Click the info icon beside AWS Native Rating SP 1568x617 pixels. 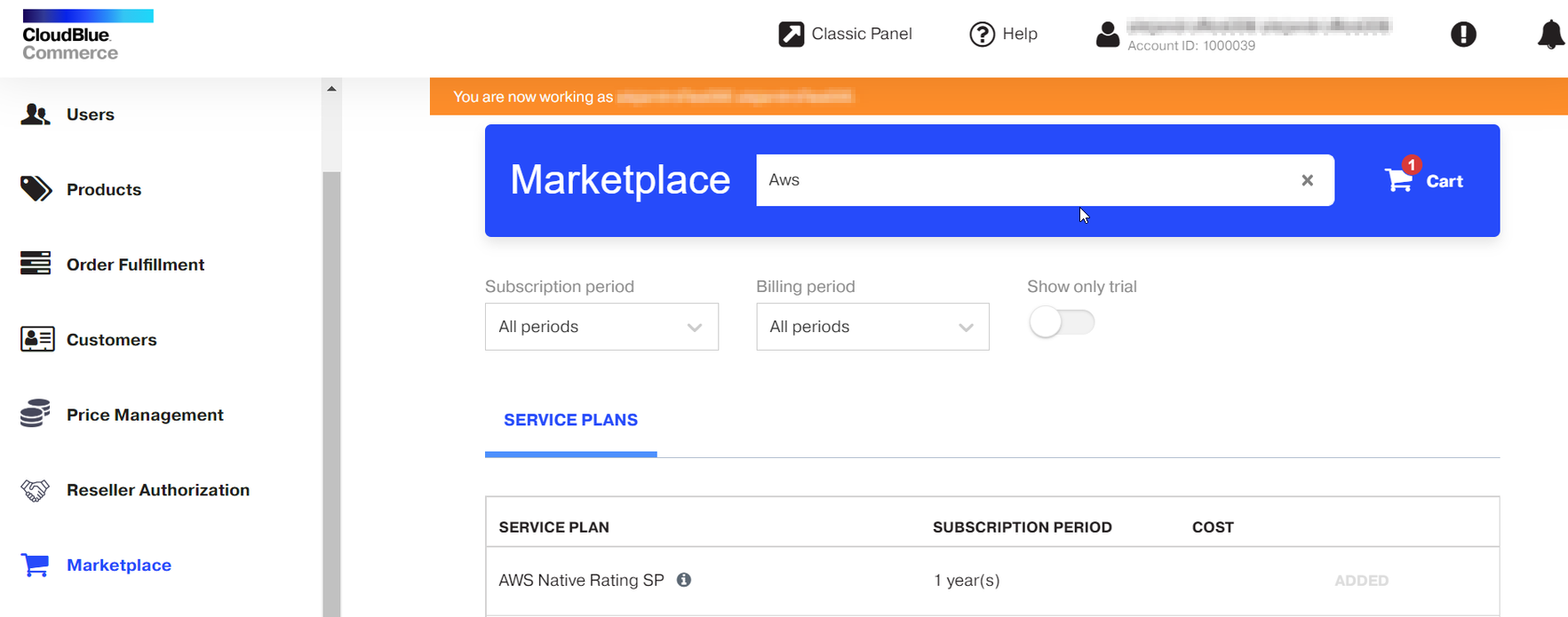click(684, 580)
